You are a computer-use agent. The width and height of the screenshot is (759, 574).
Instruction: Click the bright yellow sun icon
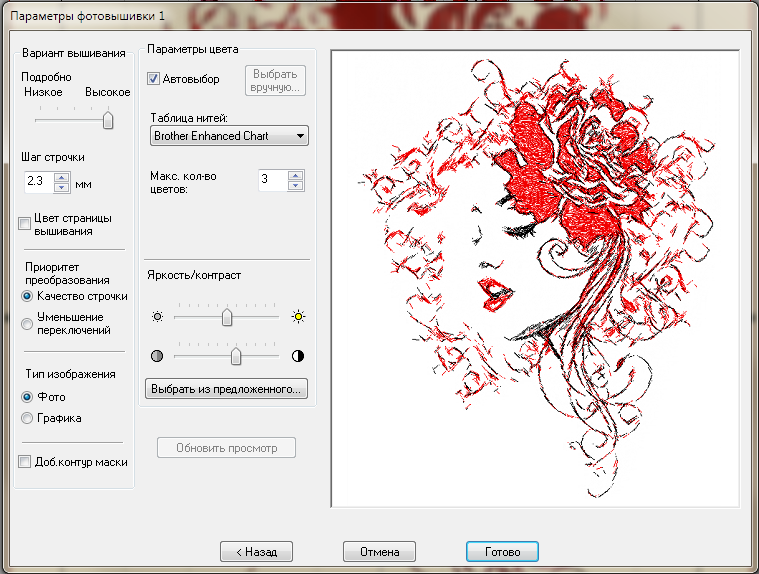point(297,317)
